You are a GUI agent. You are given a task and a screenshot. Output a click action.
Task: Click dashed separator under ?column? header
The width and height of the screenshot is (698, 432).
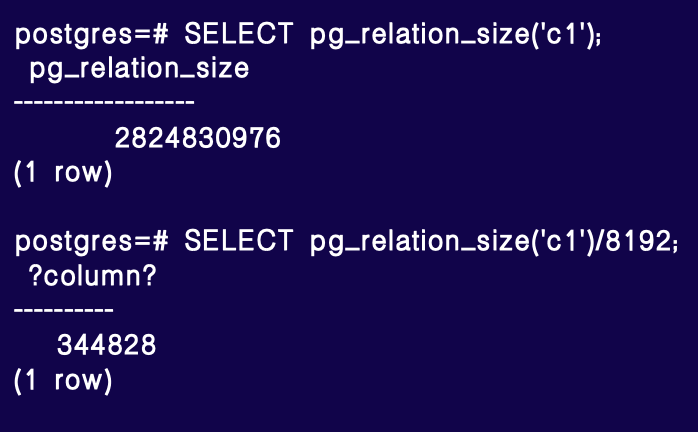[64, 307]
